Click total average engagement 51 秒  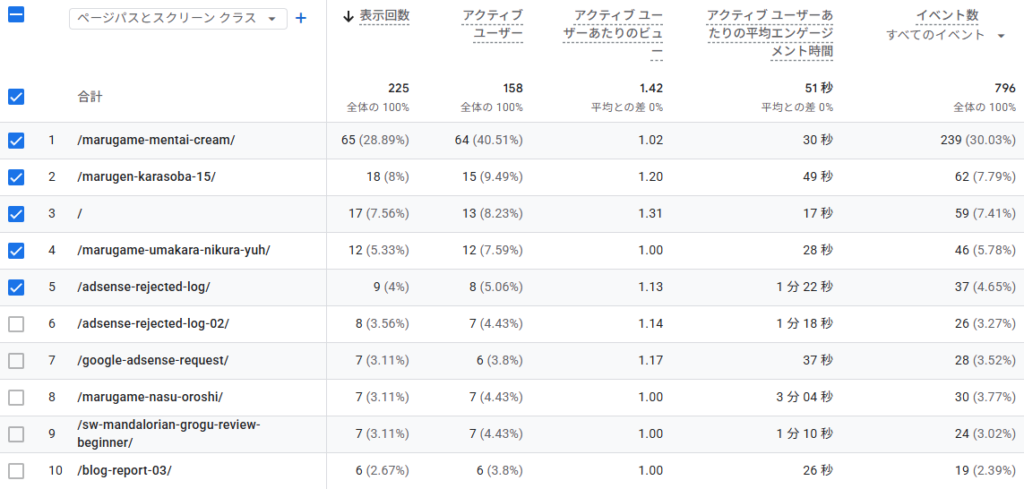coord(819,88)
